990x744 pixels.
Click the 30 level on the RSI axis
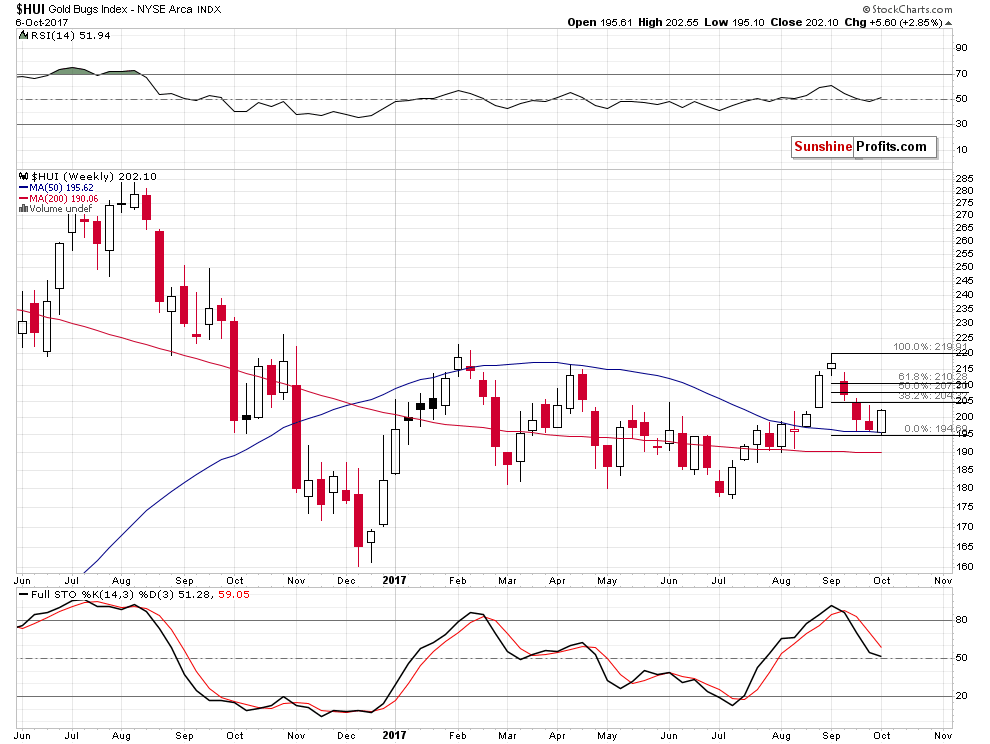tap(961, 124)
